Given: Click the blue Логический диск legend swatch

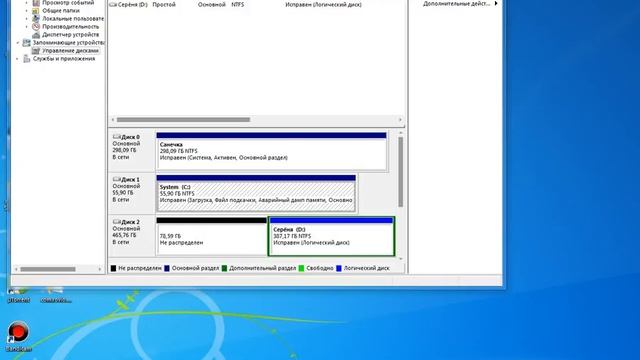Looking at the screenshot, I should click(x=338, y=268).
